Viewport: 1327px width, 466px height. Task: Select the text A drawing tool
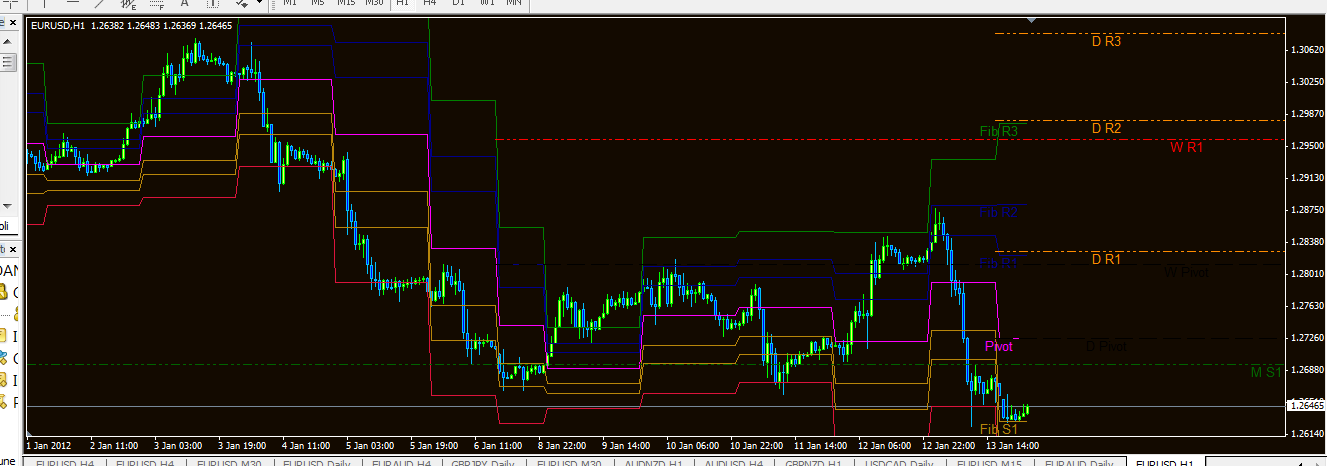pyautogui.click(x=184, y=3)
